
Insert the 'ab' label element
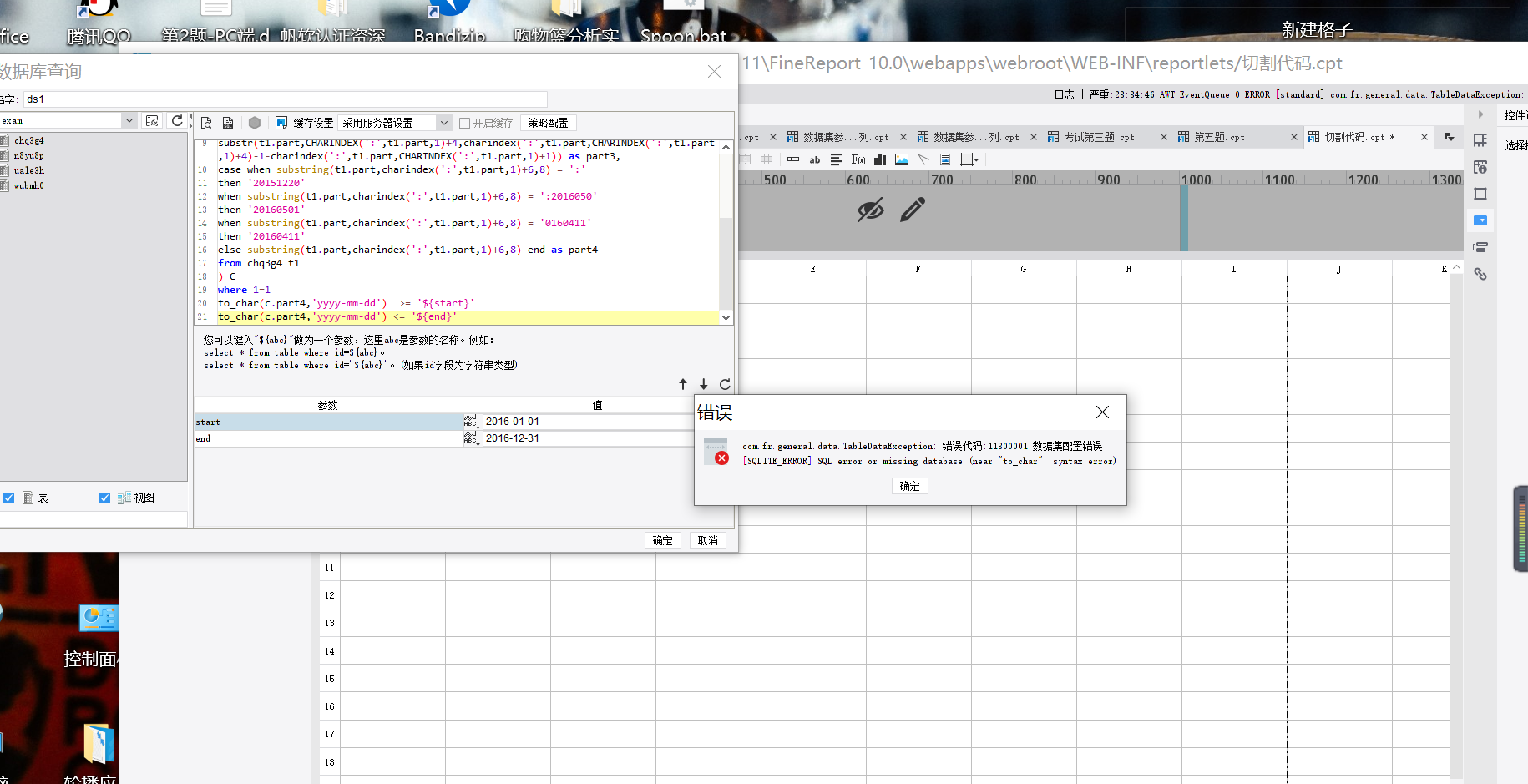click(815, 159)
